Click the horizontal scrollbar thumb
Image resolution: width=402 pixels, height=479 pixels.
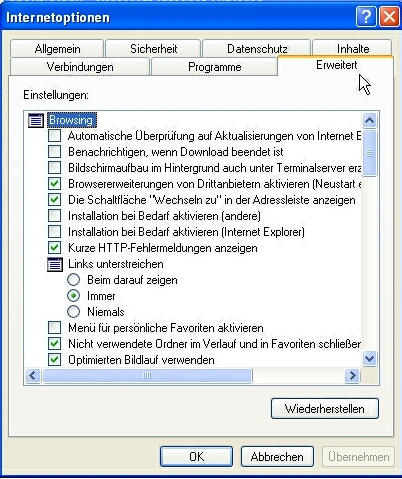[147, 376]
